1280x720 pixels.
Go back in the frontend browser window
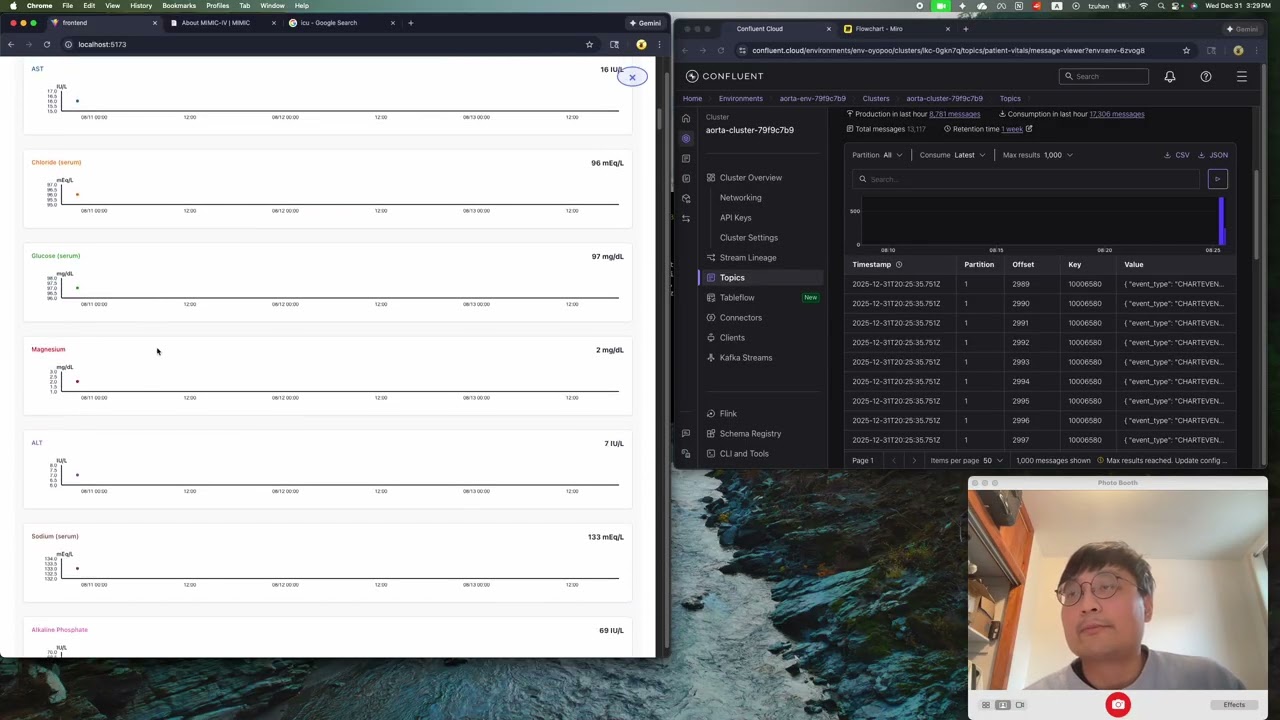tap(11, 44)
